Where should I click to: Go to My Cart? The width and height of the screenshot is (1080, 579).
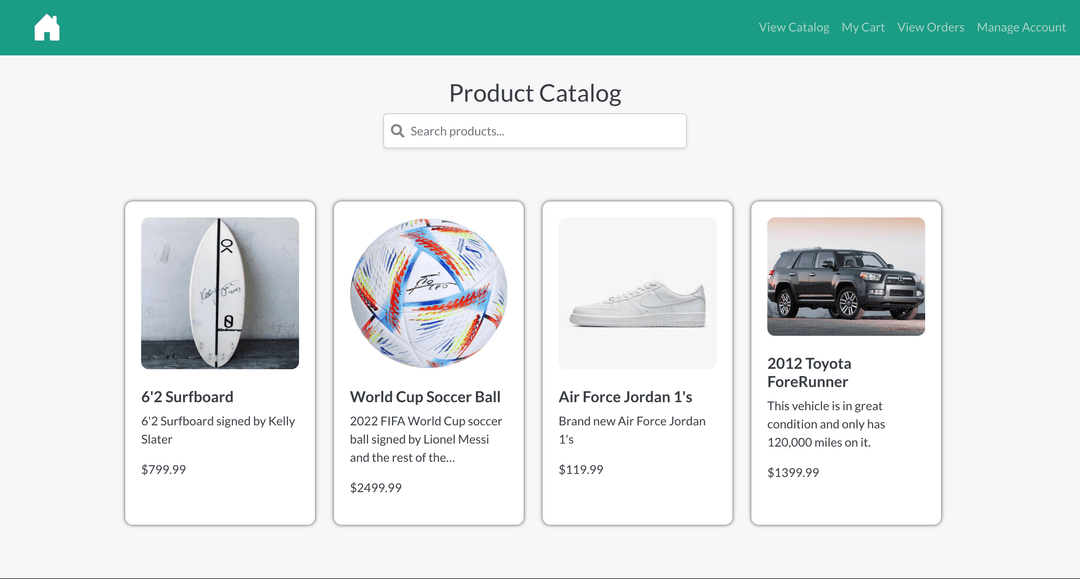[863, 28]
